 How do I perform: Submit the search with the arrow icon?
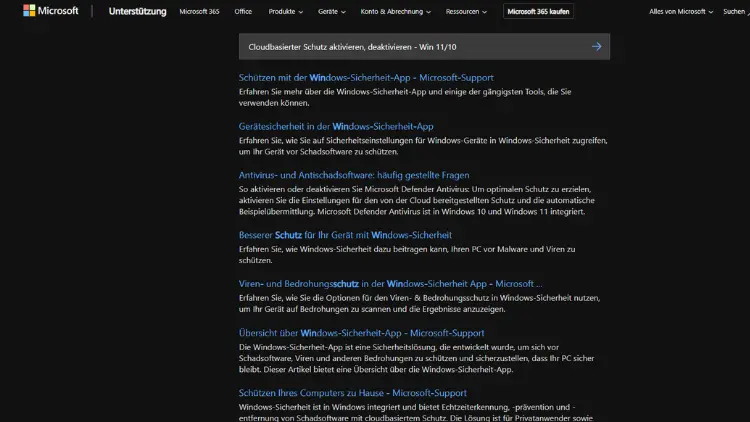coord(596,46)
